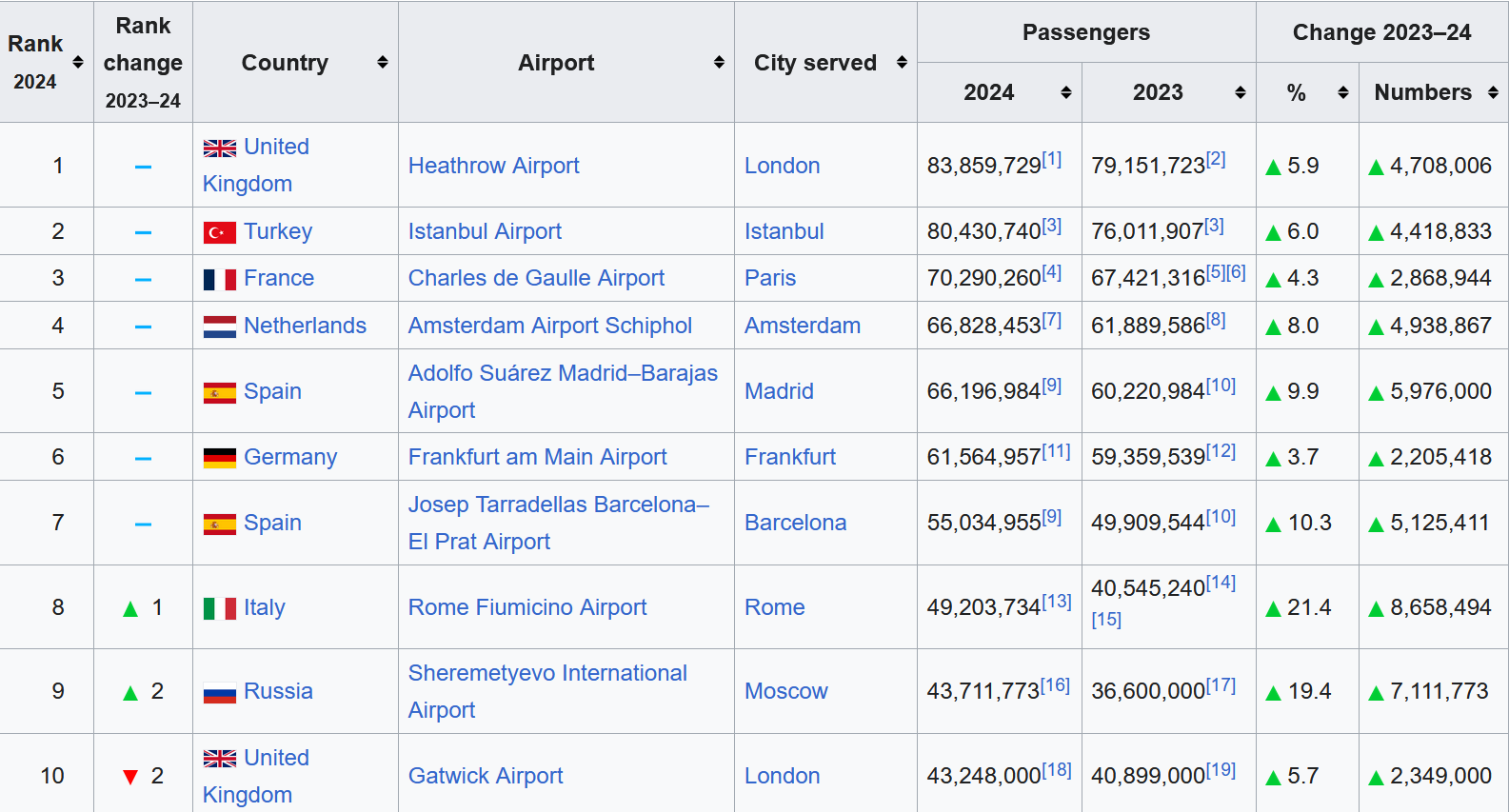1509x812 pixels.
Task: Follow the Charles de Gaulle Airport link
Action: (x=536, y=278)
